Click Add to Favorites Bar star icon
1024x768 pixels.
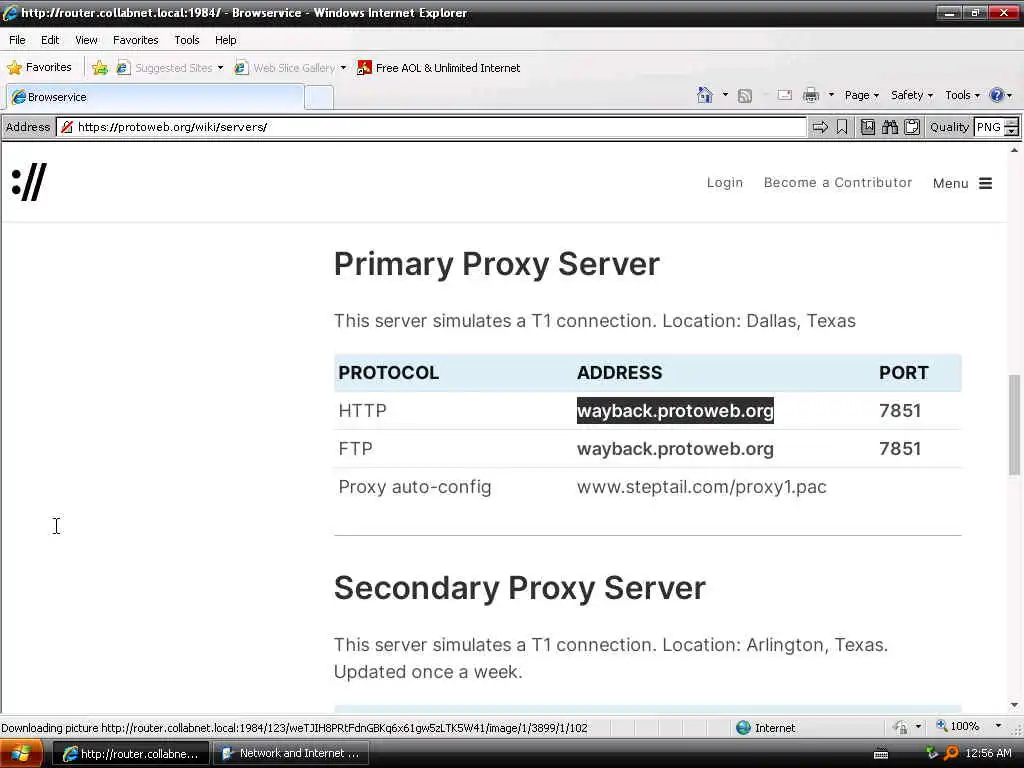coord(100,68)
